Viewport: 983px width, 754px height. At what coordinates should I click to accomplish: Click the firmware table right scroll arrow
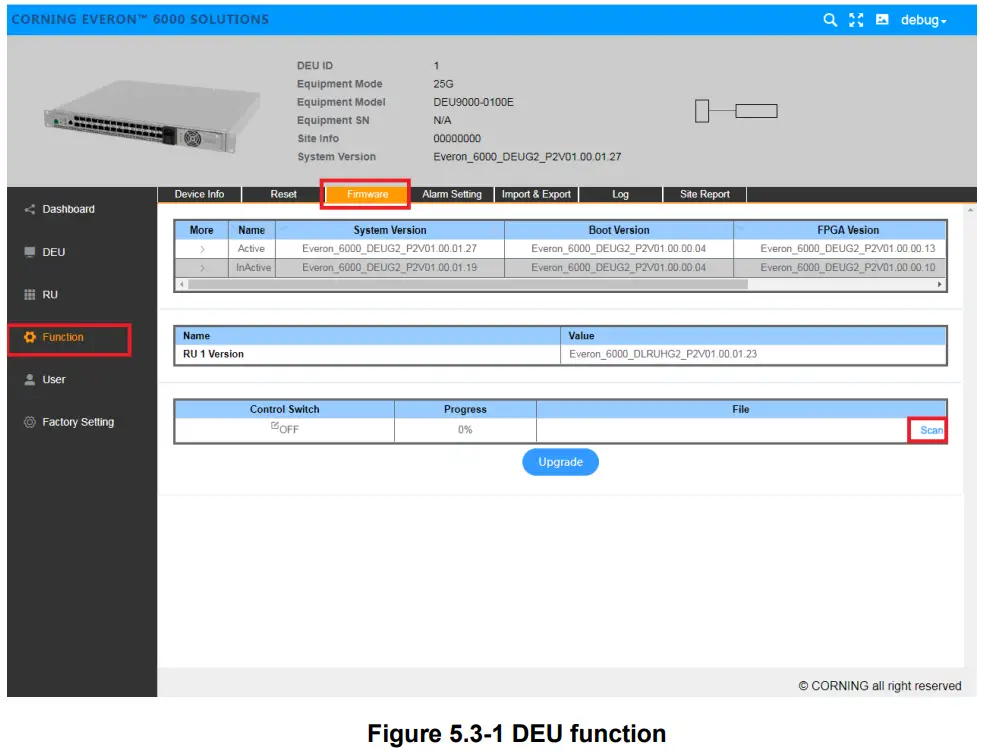pos(939,285)
